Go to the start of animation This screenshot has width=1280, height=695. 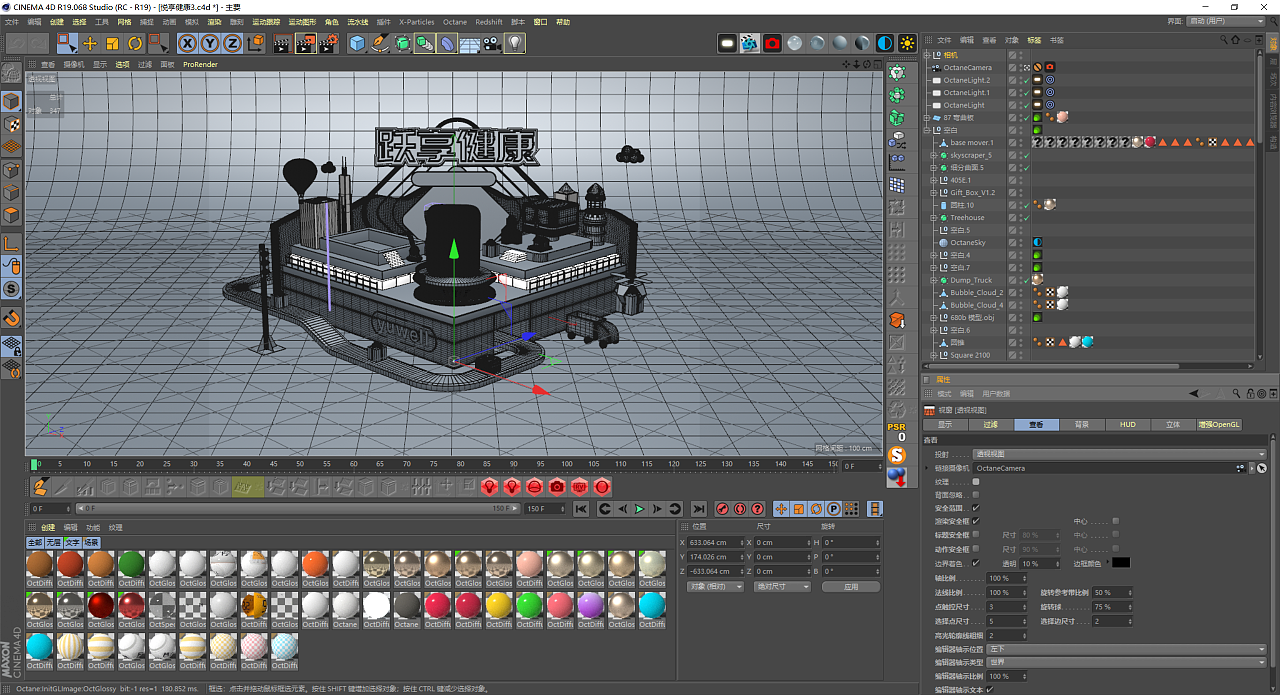pos(581,509)
